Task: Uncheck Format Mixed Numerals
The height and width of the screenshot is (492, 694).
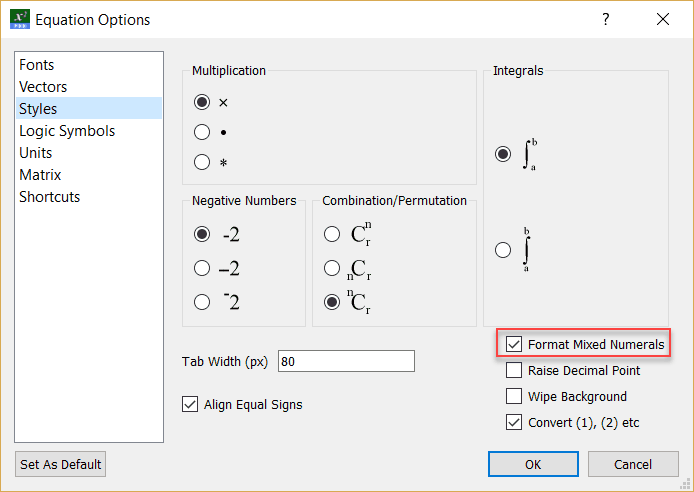Action: 514,344
